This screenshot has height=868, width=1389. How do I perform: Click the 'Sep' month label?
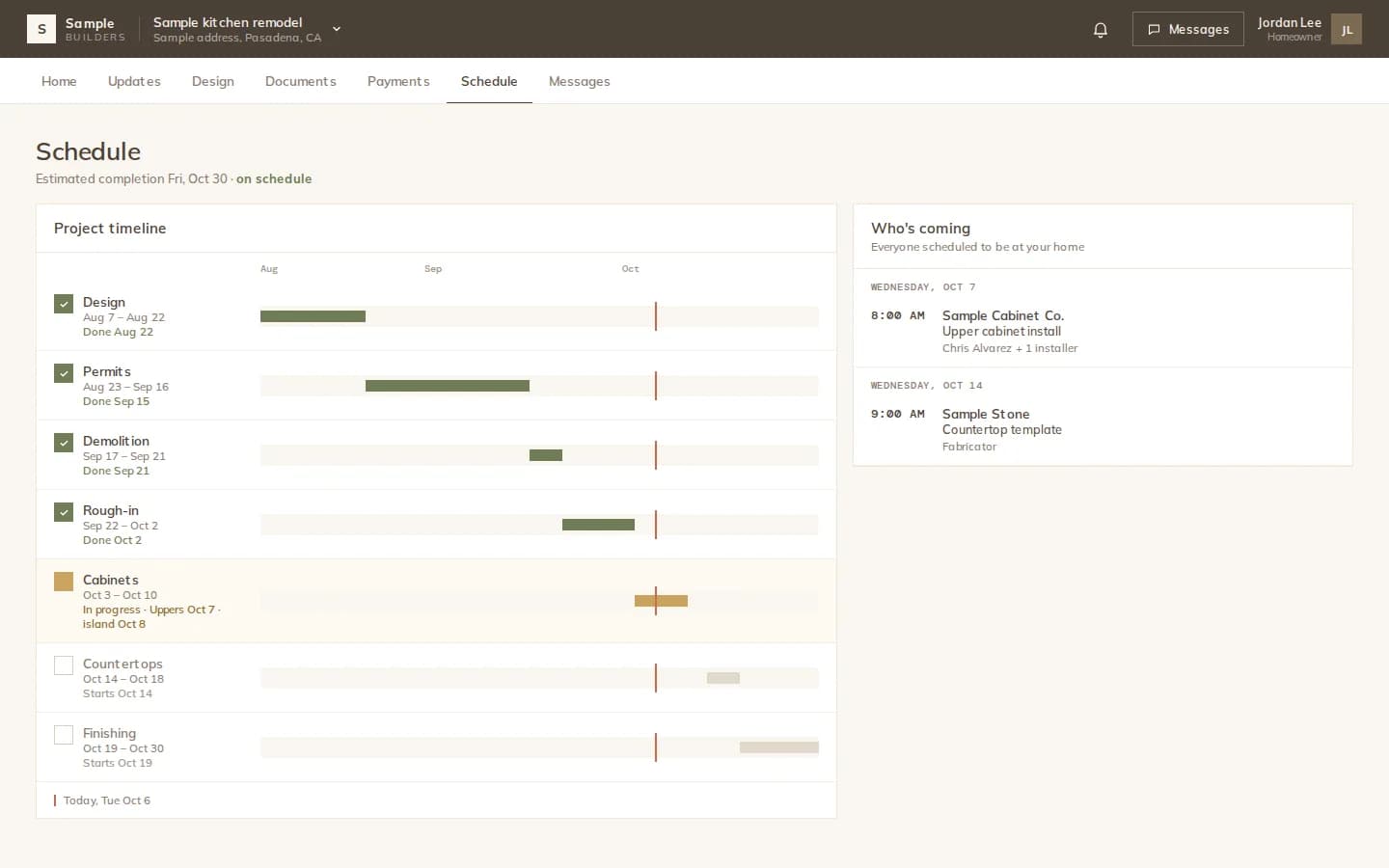coord(433,269)
